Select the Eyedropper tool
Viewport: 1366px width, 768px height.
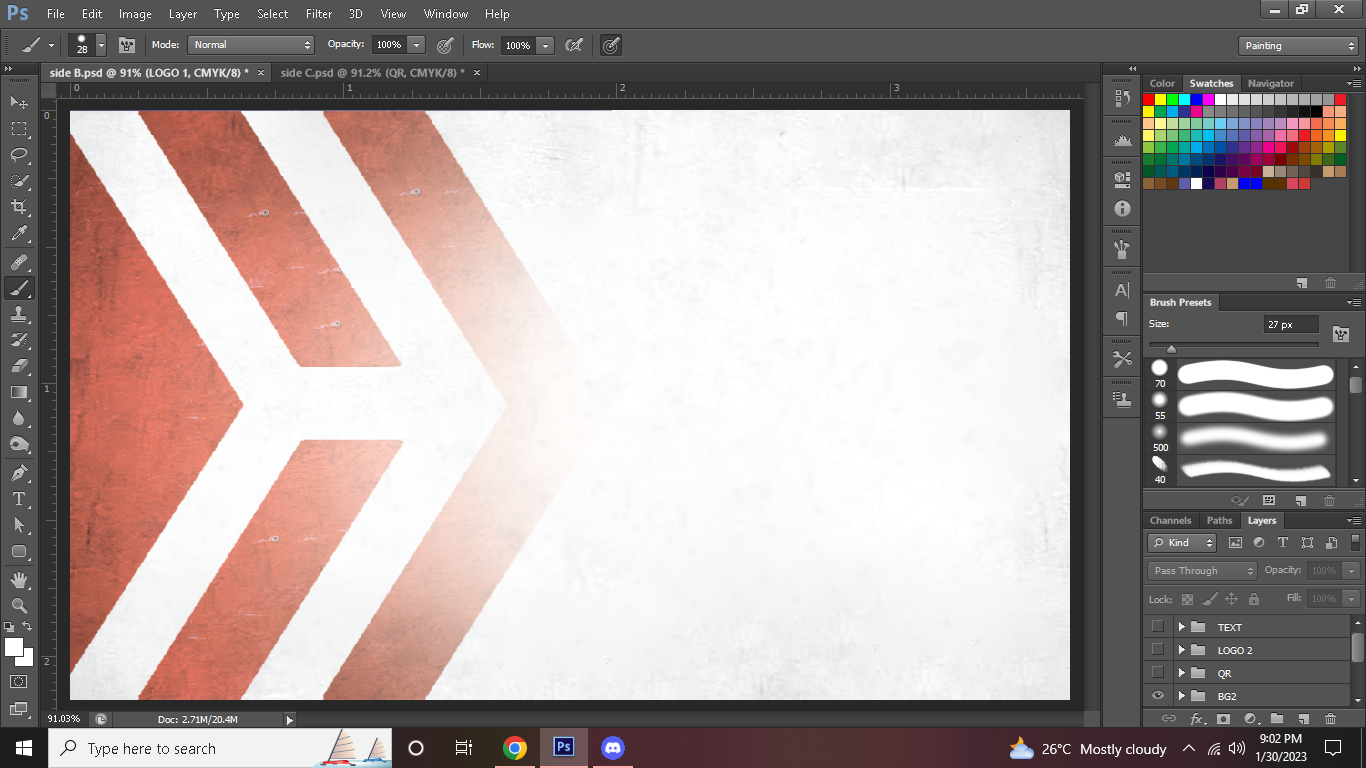point(19,234)
